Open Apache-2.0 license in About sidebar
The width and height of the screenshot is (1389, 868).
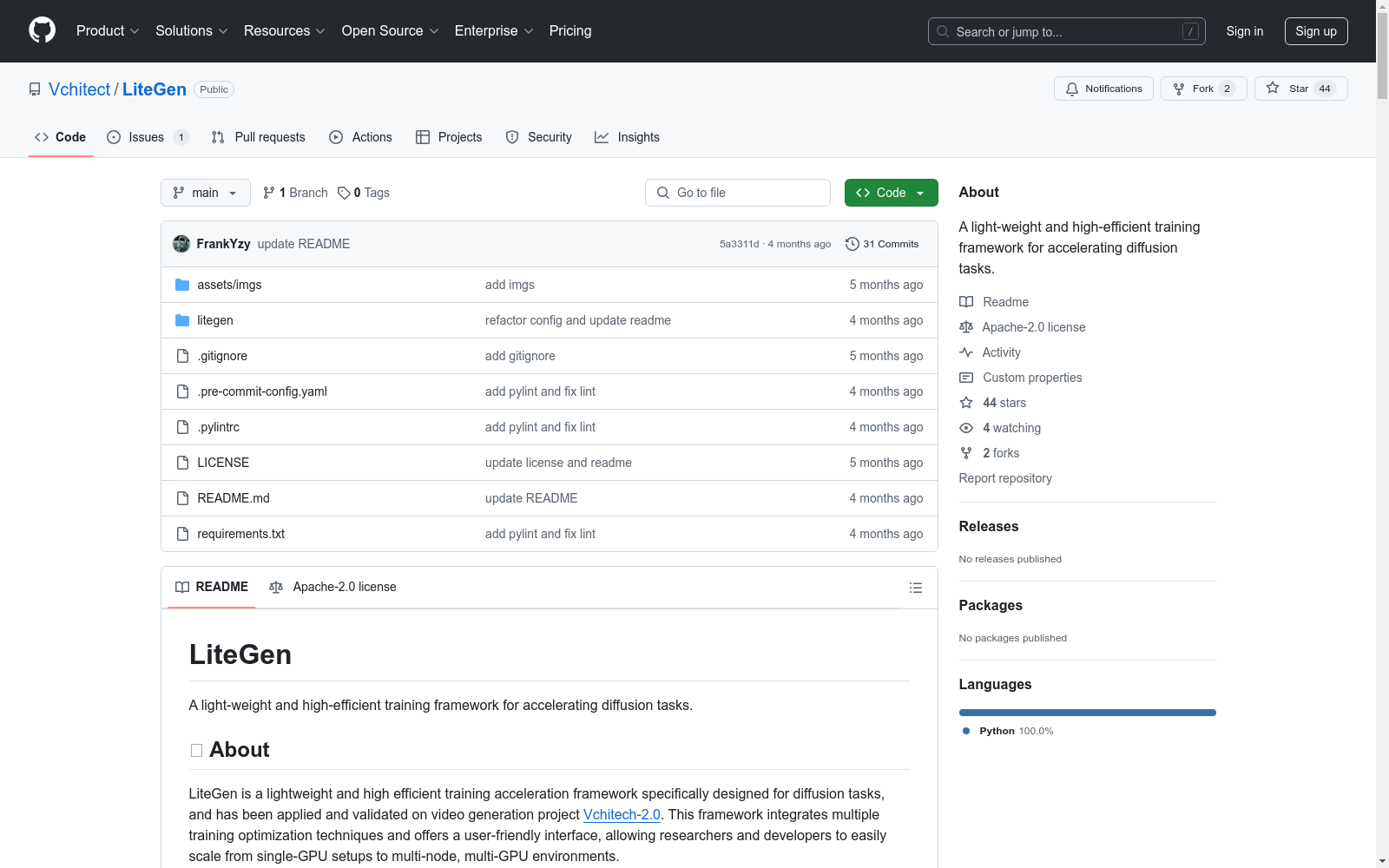1023,327
